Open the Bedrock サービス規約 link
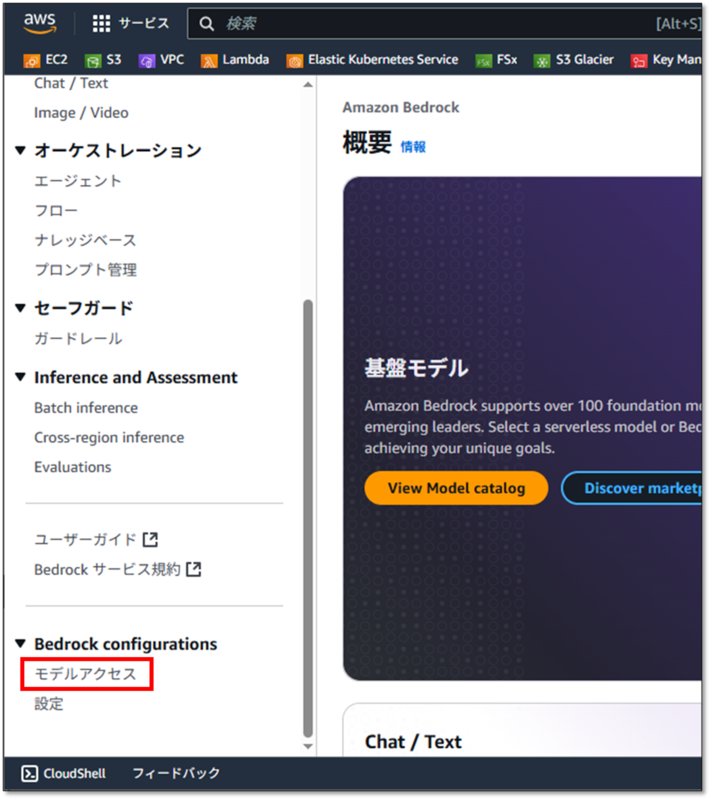Image resolution: width=711 pixels, height=800 pixels. pos(107,569)
